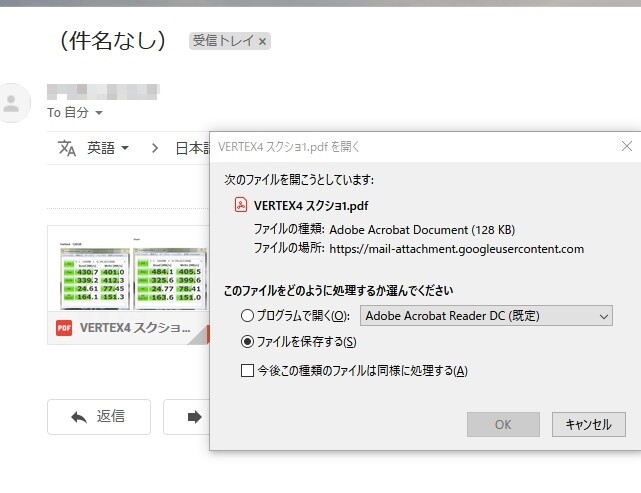Screen dimensions: 641x493
Task: Select プログラムで開く radio button
Action: pyautogui.click(x=247, y=316)
